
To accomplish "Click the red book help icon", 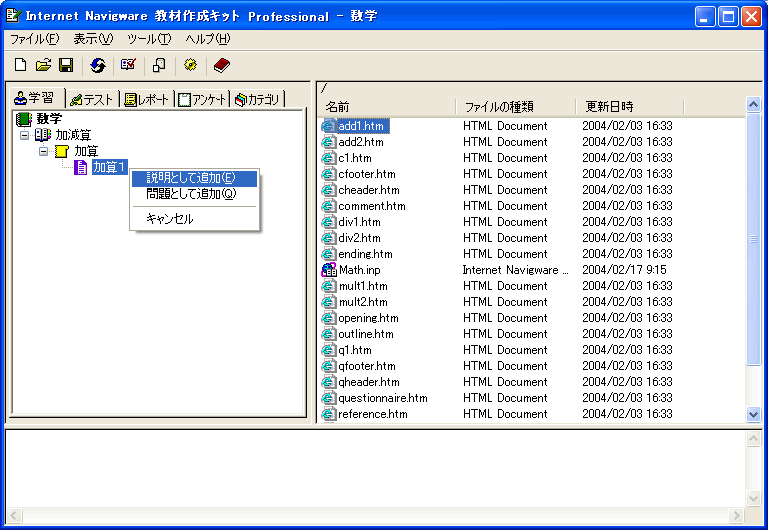I will (221, 65).
